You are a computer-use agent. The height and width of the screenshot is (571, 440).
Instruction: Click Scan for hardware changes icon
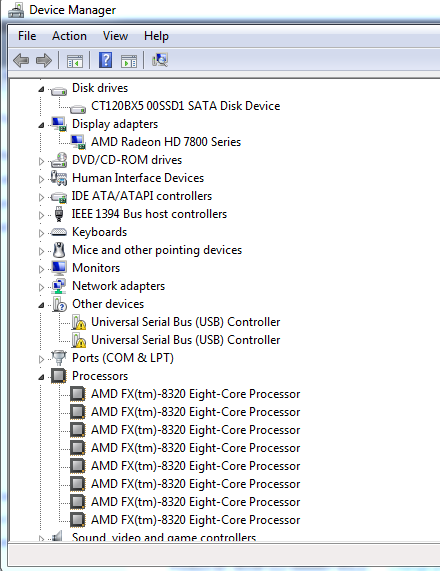(160, 60)
